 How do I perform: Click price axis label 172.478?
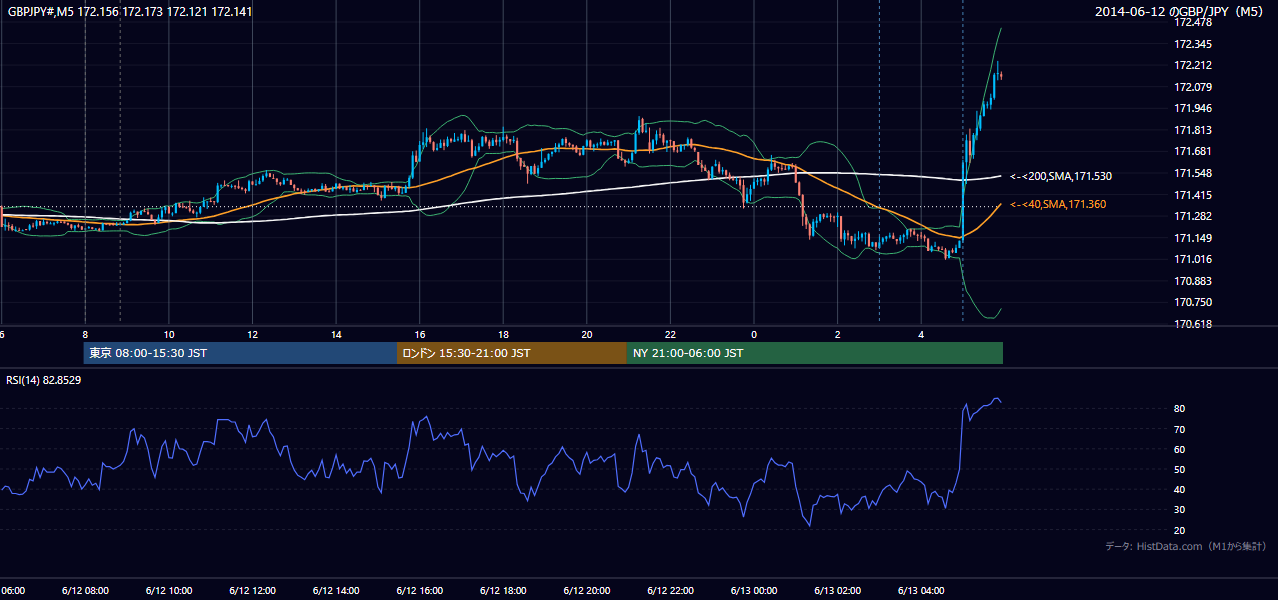(1193, 22)
